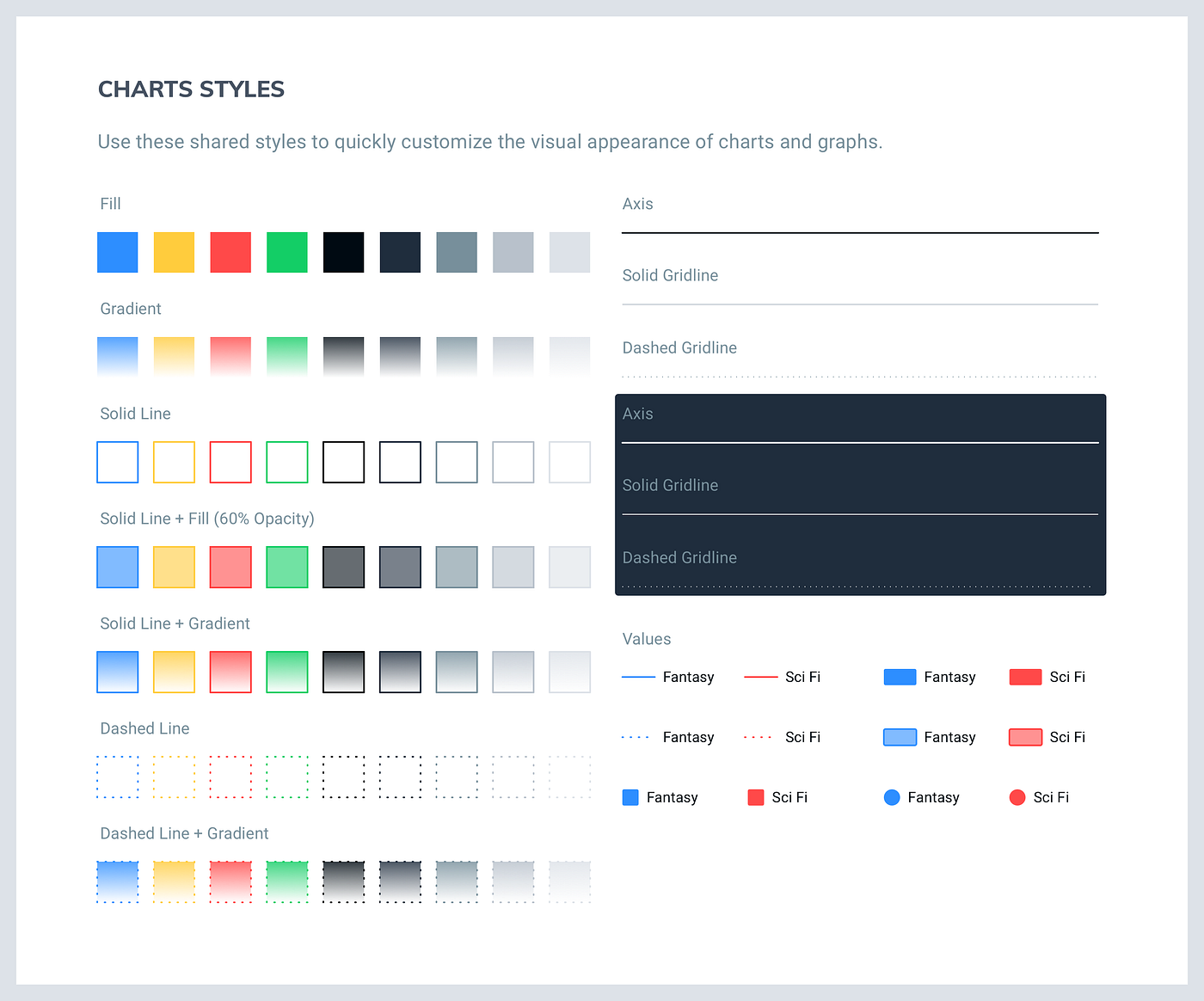This screenshot has height=1001, width=1204.
Task: Select the red Solid Line swatch
Action: click(x=230, y=462)
